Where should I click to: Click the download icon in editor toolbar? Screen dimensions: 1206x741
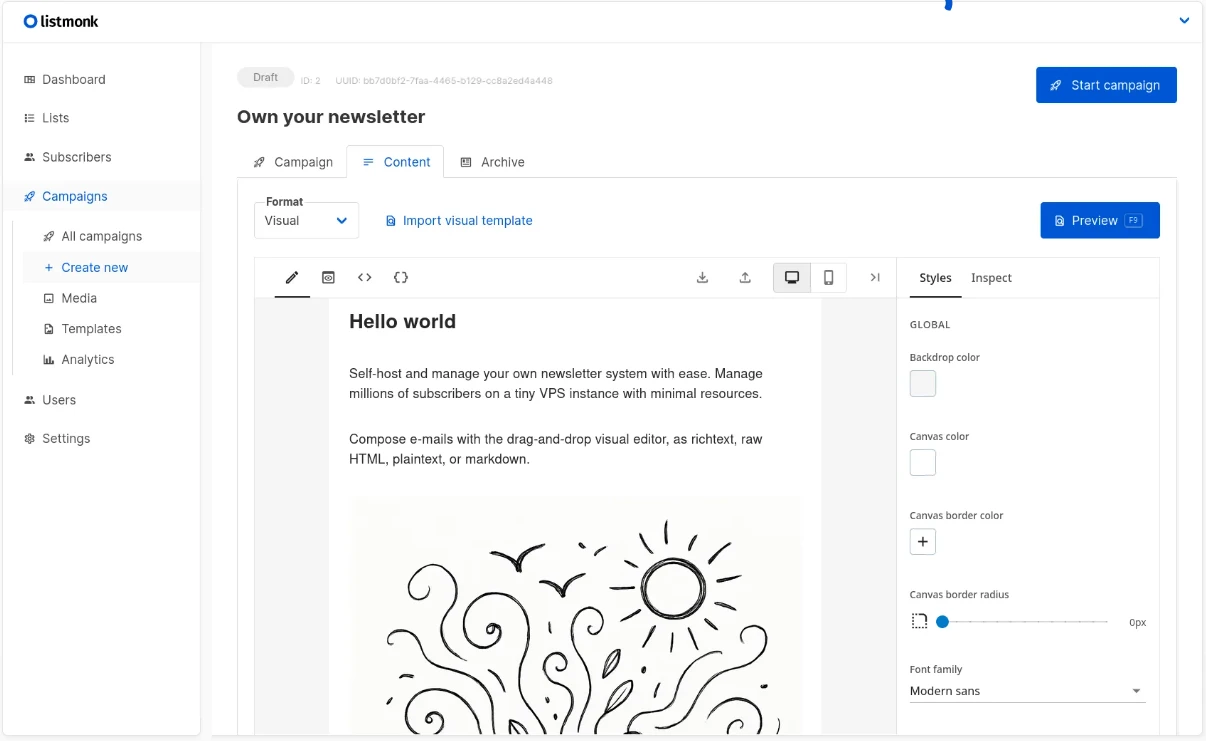point(702,278)
